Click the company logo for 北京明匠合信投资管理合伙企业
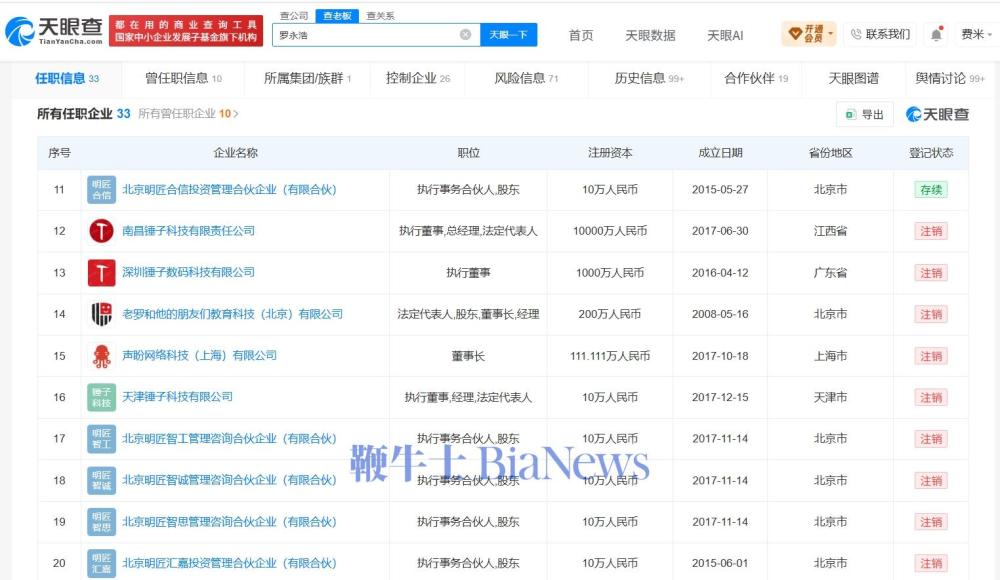This screenshot has width=1000, height=580. (x=101, y=190)
